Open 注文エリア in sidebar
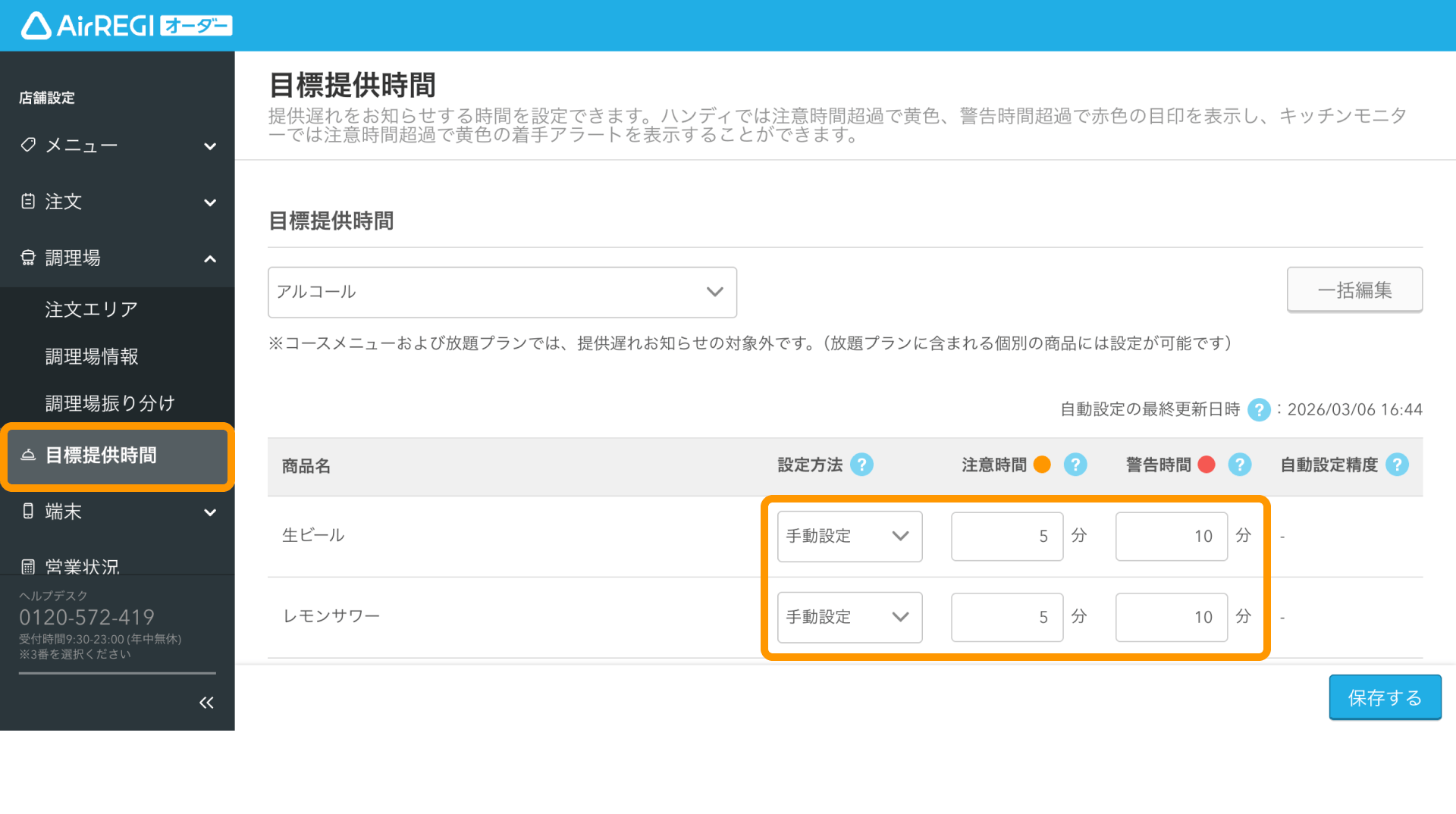The height and width of the screenshot is (814, 1456). pos(91,309)
